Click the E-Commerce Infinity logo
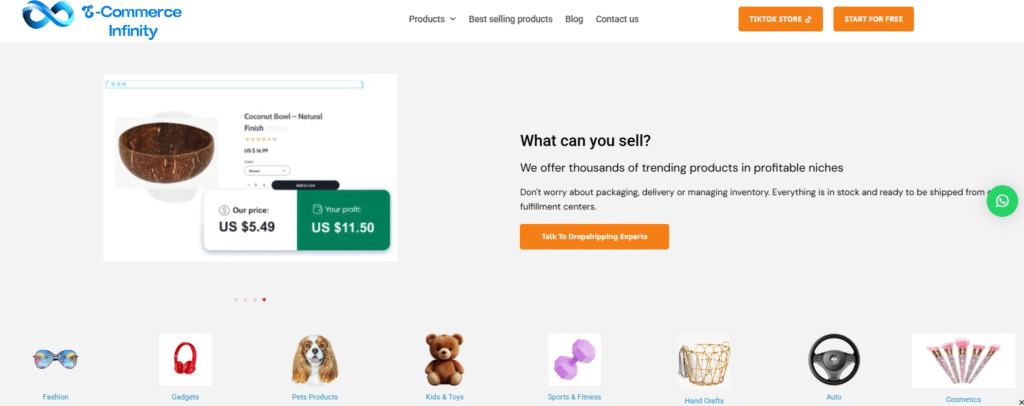Image resolution: width=1024 pixels, height=406 pixels. (102, 20)
